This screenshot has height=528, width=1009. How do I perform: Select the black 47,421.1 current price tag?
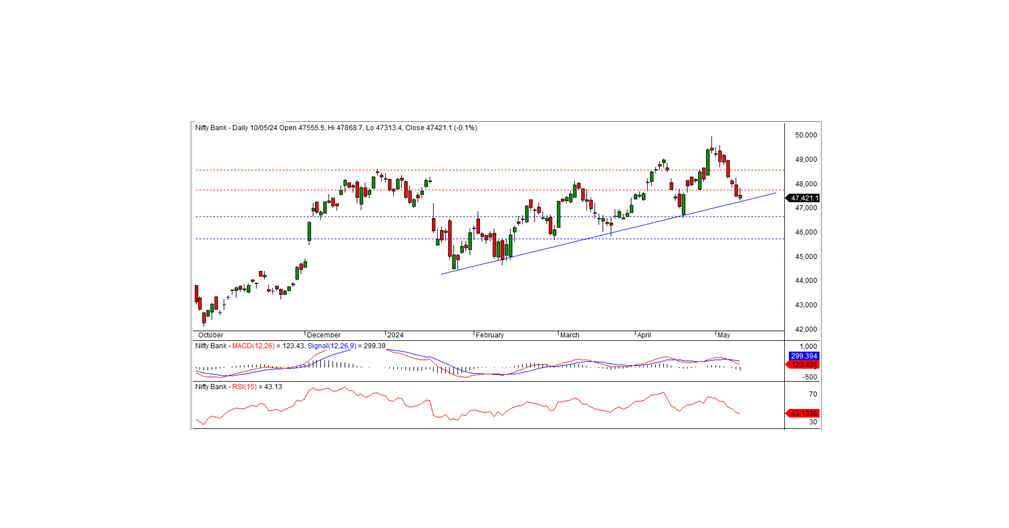pos(803,198)
